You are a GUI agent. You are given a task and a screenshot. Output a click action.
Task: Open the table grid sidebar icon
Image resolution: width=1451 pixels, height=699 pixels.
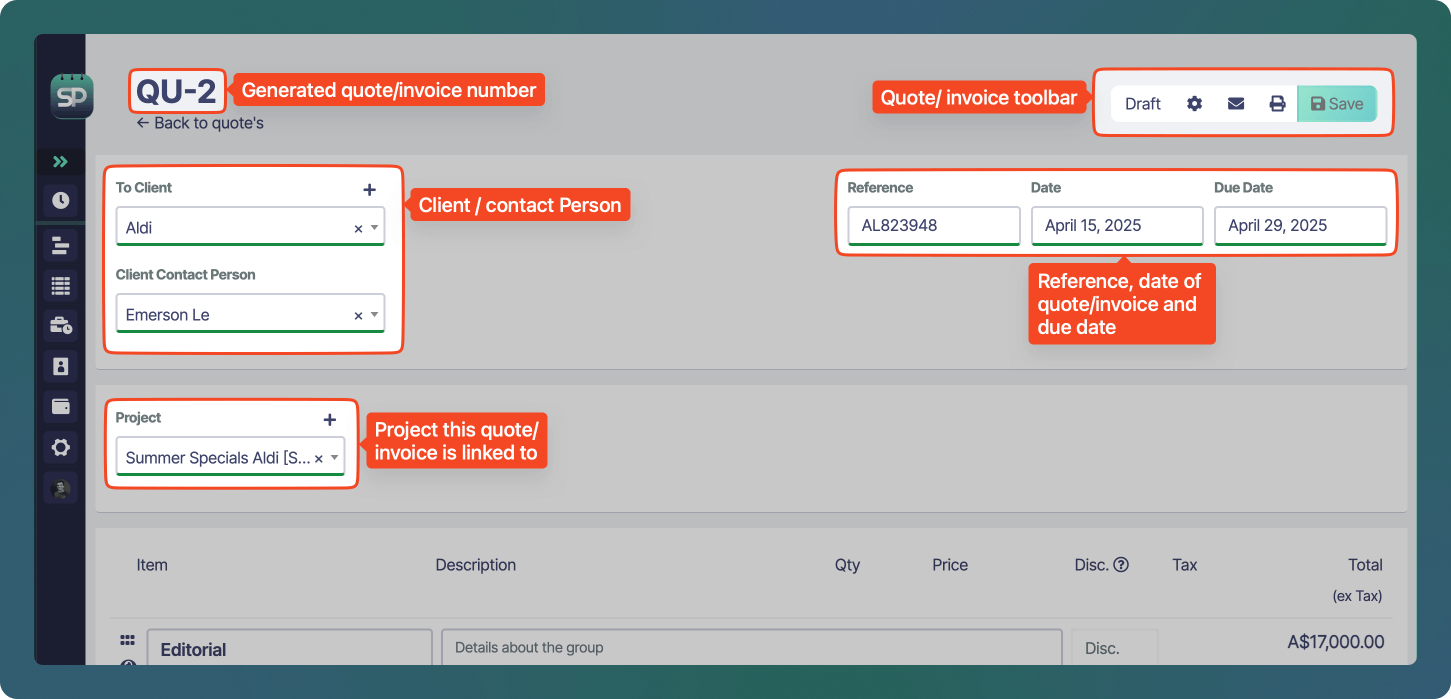tap(61, 286)
